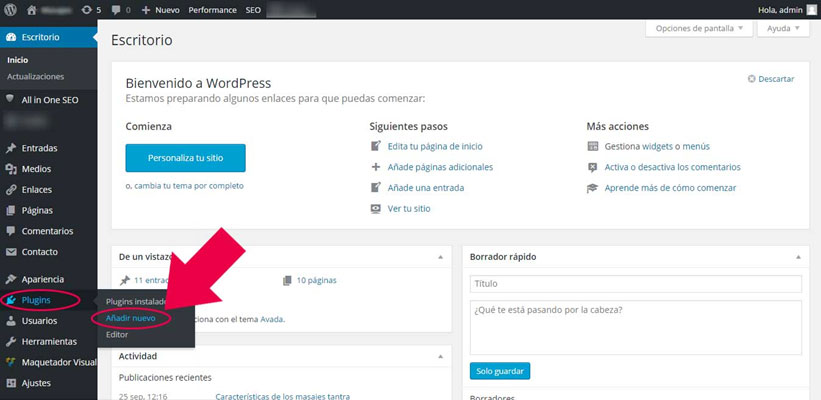Viewport: 821px width, 400px height.
Task: Open Añade una entrada link
Action: coord(426,187)
